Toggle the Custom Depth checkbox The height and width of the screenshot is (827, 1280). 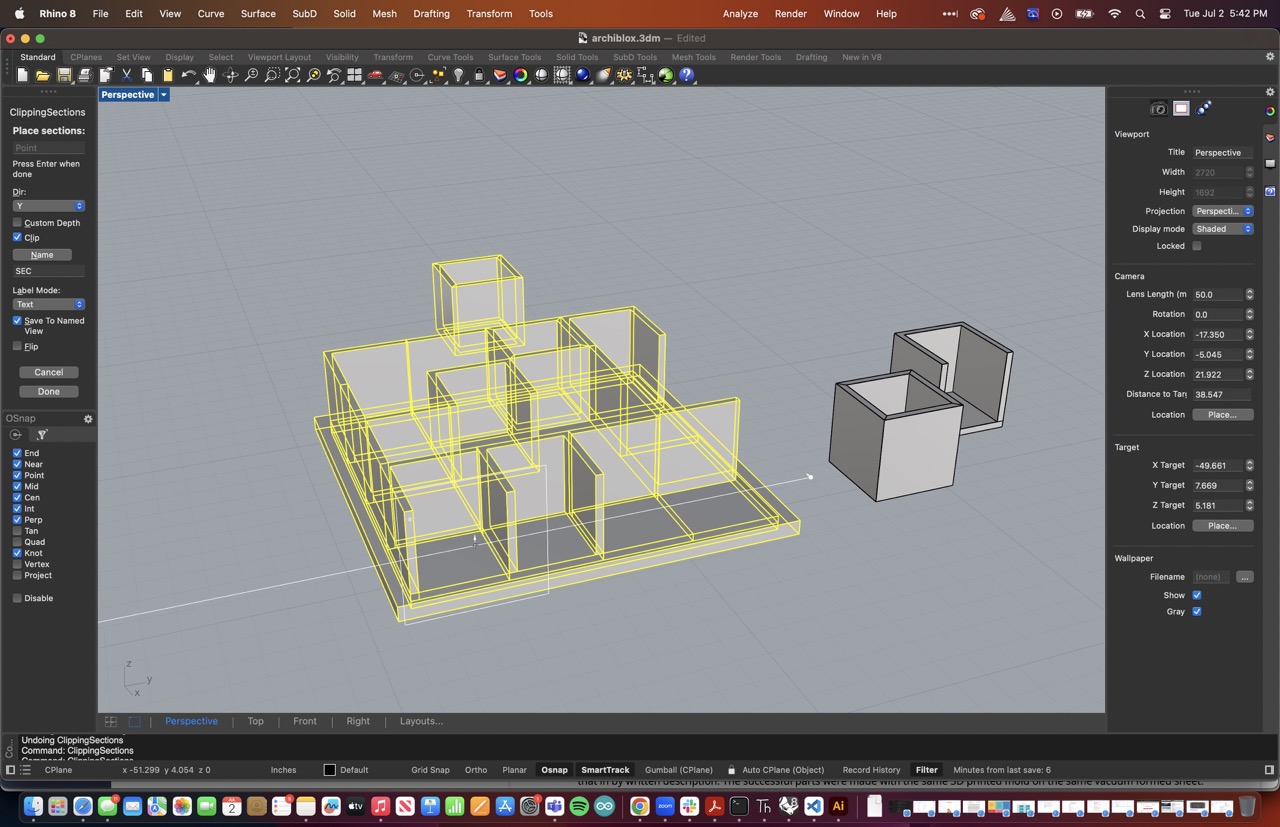point(17,223)
